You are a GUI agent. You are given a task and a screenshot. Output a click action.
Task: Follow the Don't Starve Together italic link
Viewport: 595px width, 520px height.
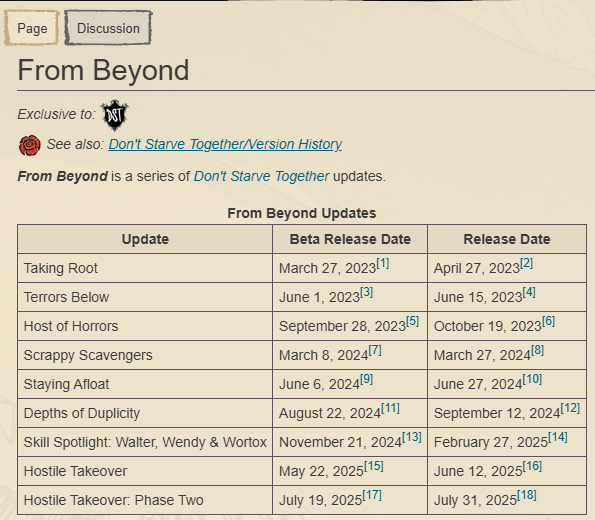pyautogui.click(x=261, y=176)
